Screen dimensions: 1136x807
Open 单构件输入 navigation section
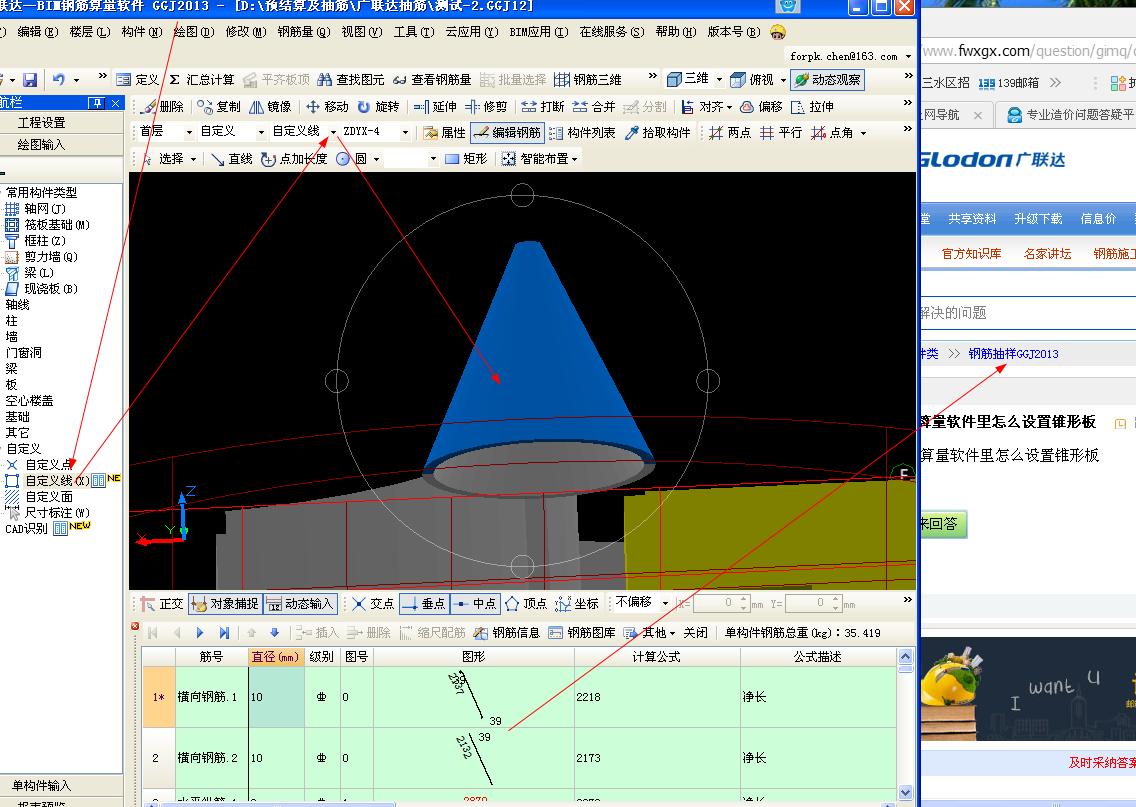click(x=41, y=785)
